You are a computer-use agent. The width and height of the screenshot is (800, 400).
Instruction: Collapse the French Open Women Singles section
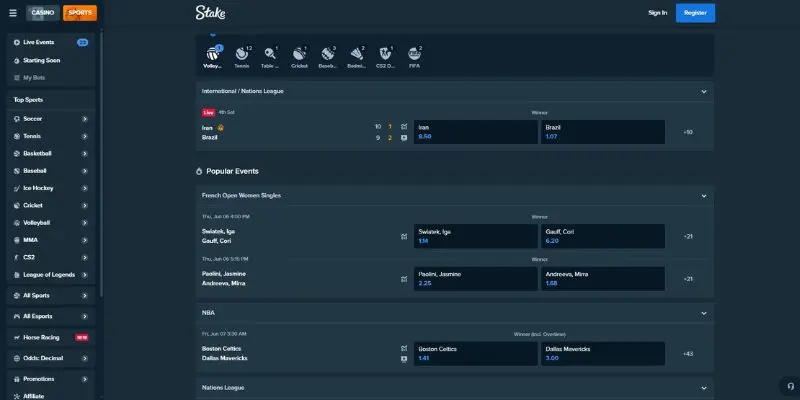[x=704, y=195]
